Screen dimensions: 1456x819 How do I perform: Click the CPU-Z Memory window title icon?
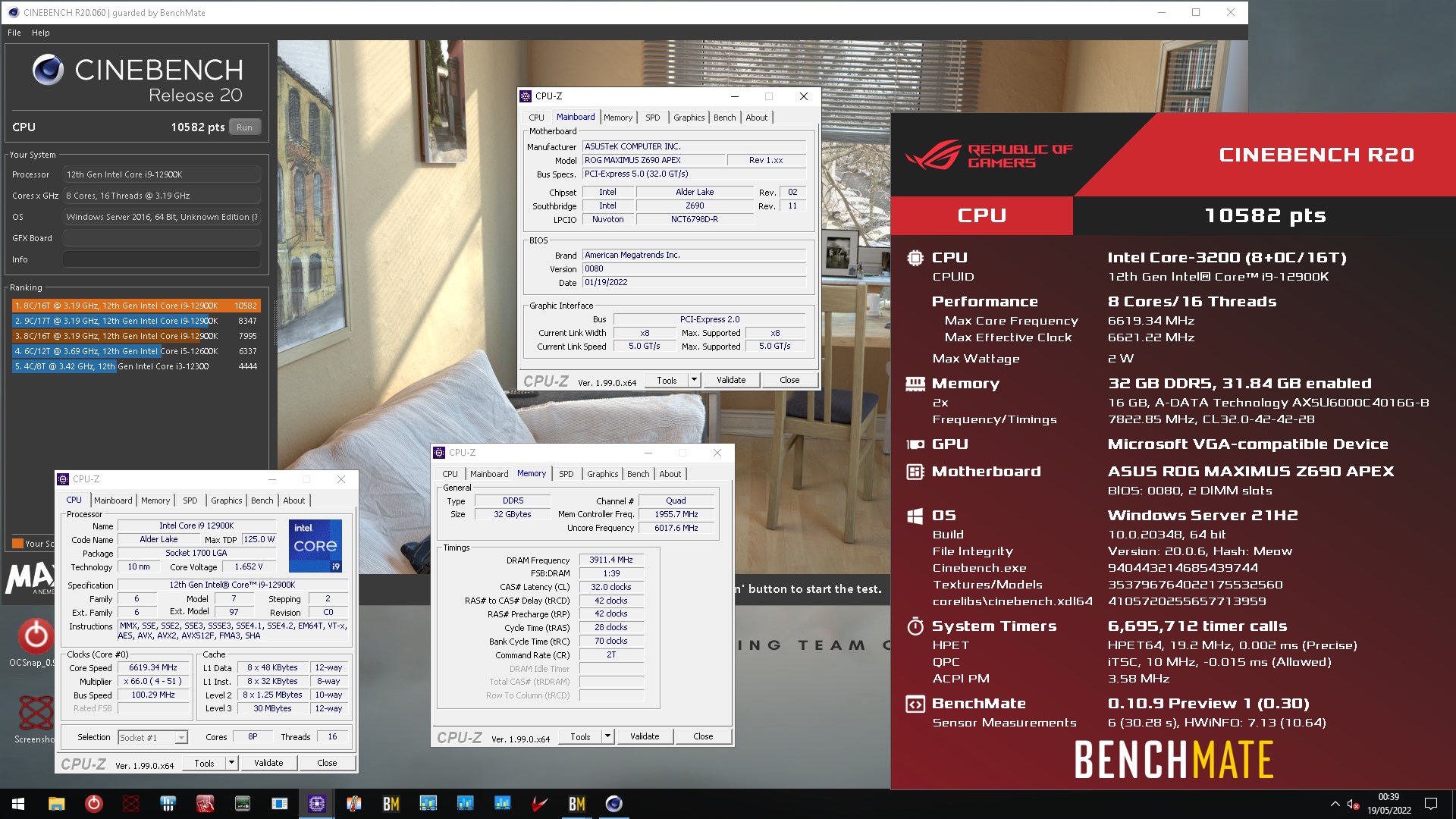click(439, 453)
